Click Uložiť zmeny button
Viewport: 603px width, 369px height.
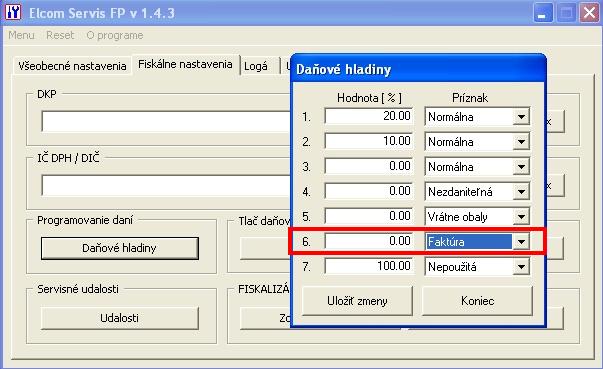[357, 301]
